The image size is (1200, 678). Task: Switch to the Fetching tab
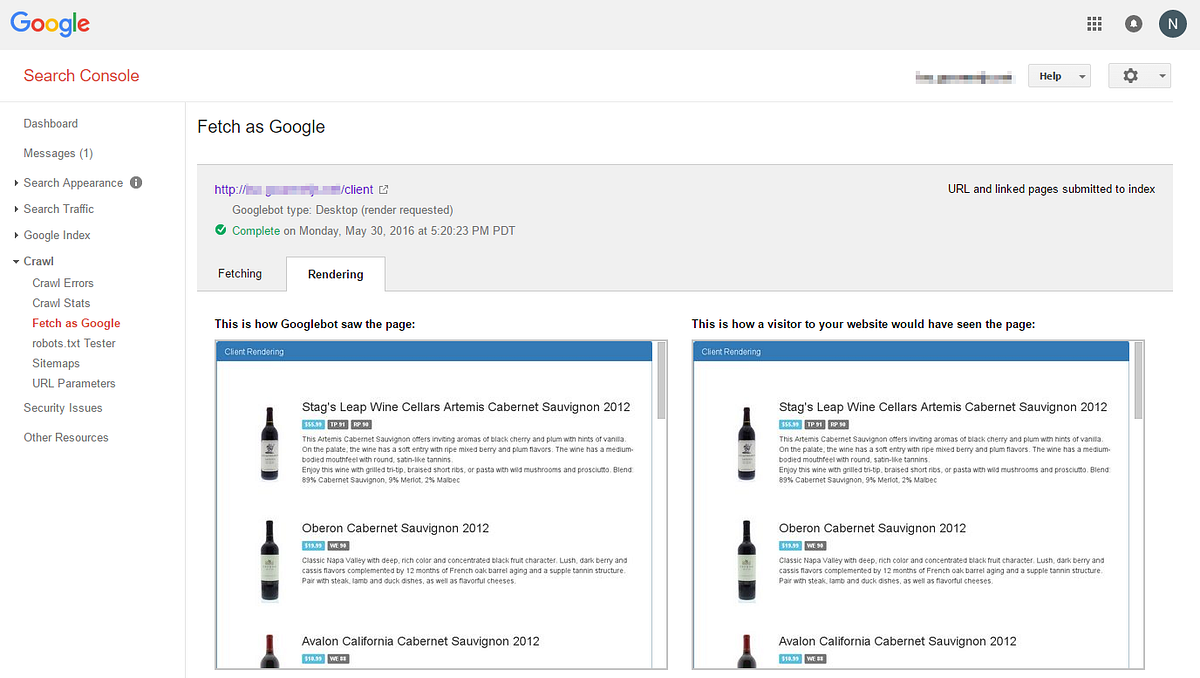(x=240, y=274)
